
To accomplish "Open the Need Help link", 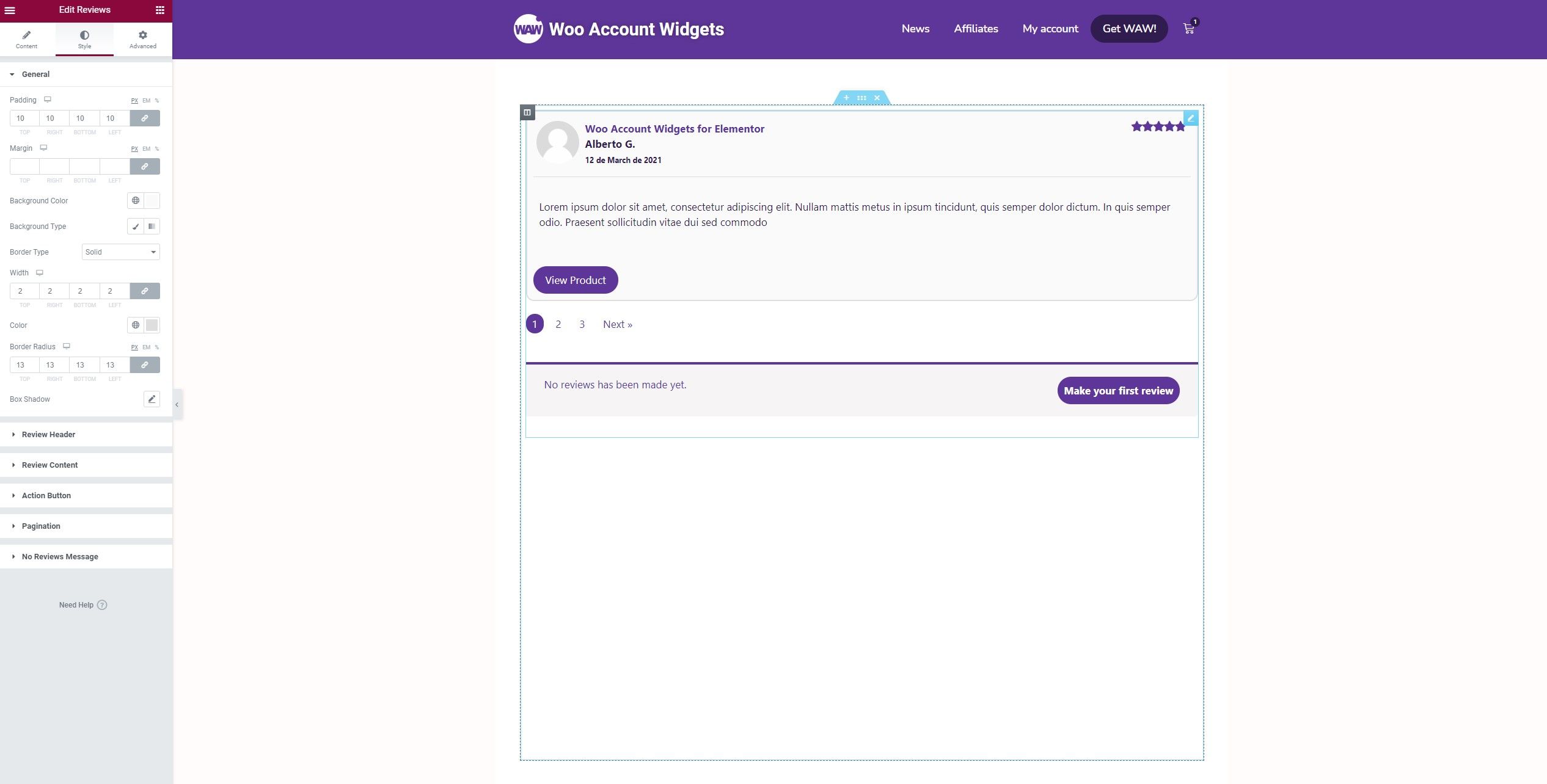I will [83, 605].
